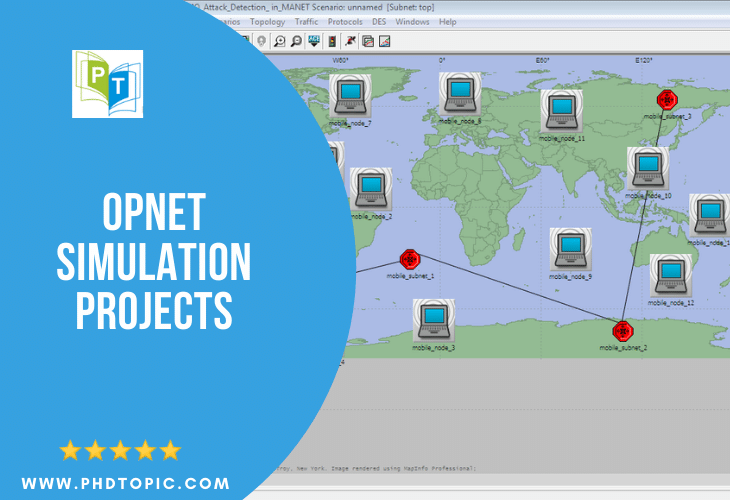
Task: Open the www.phdtopic.com website link
Action: [126, 483]
